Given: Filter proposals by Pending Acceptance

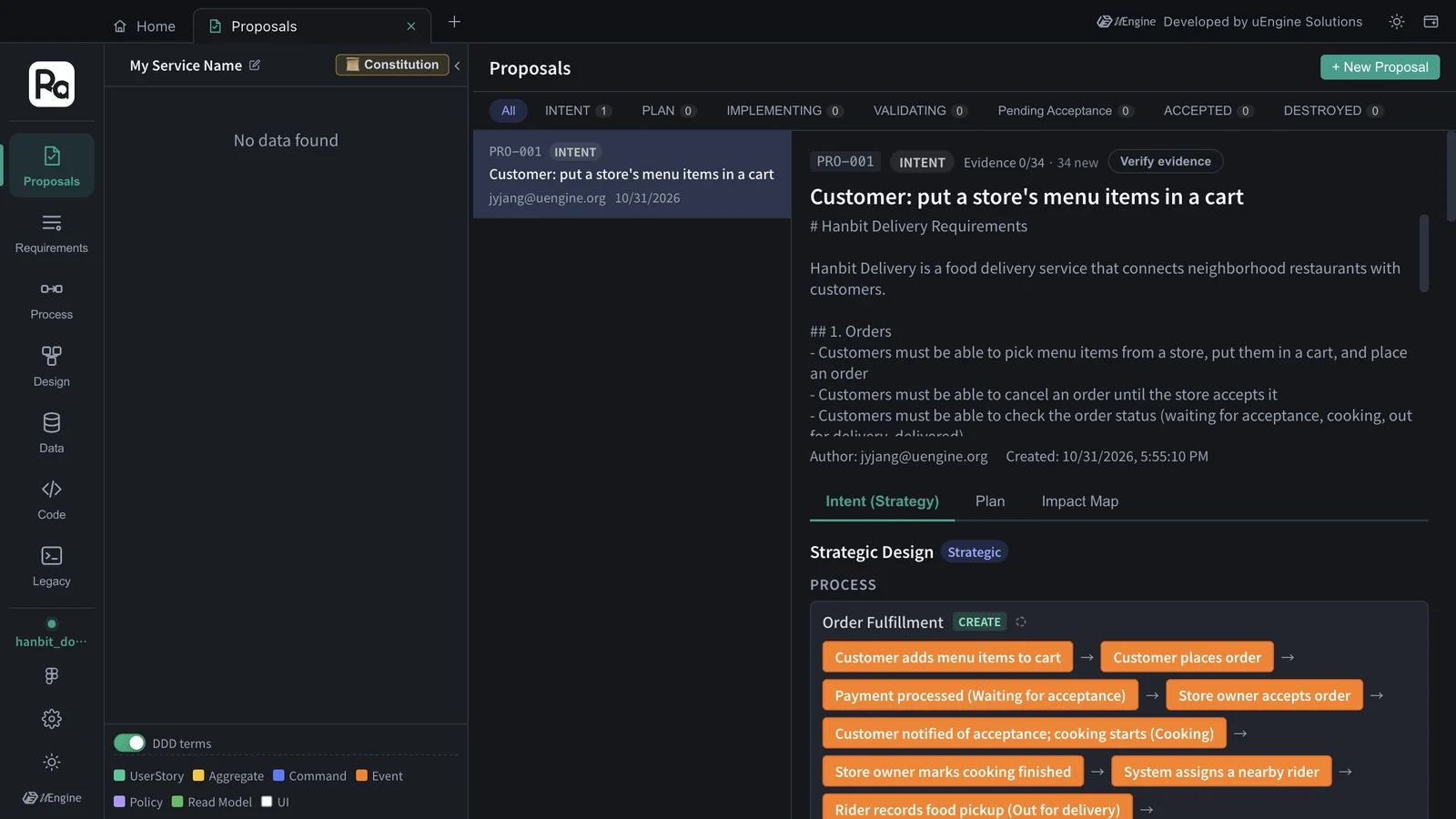Looking at the screenshot, I should tap(1066, 110).
